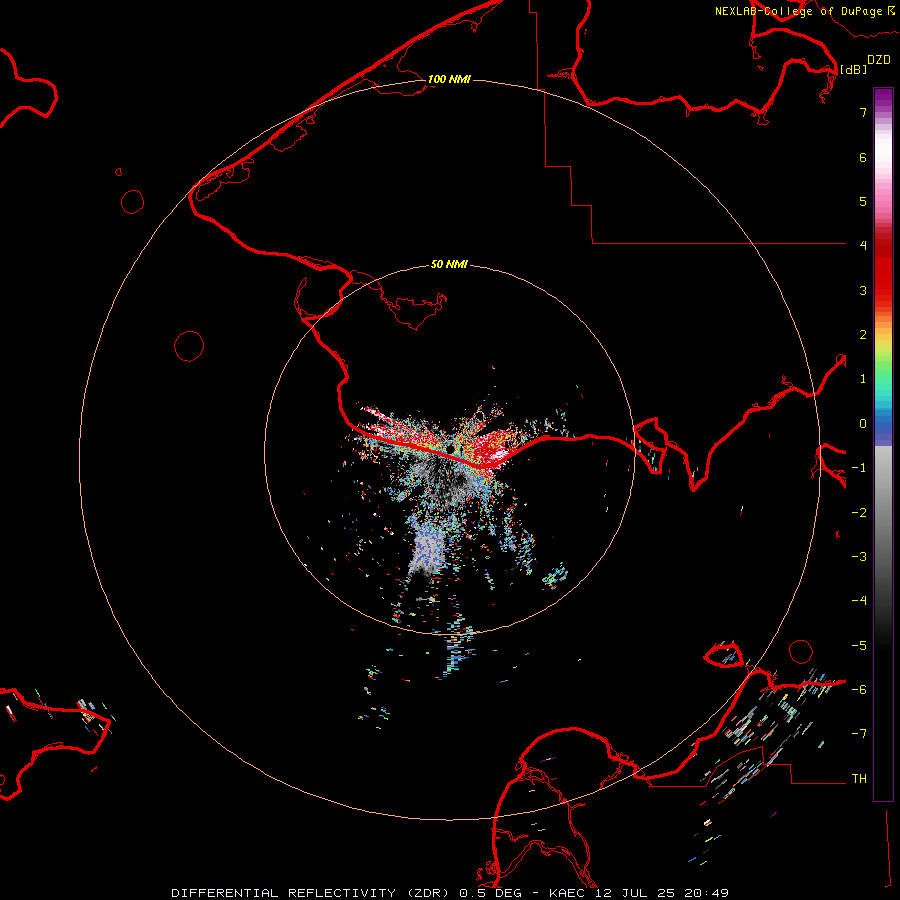Image resolution: width=900 pixels, height=900 pixels.
Task: Click the "TH" label on the color scale
Action: click(859, 779)
